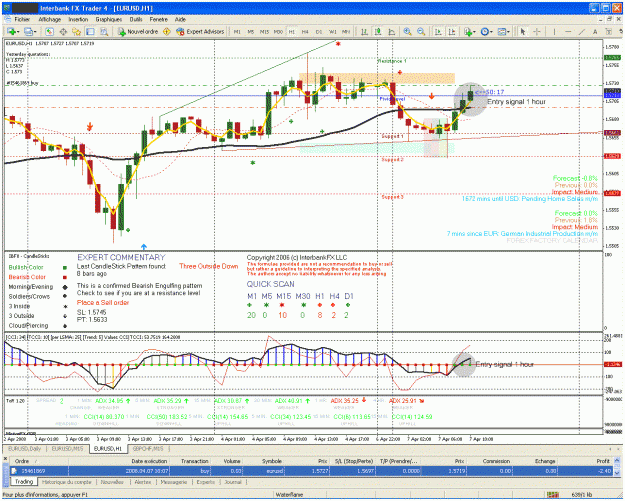Switch to line chart icon
The image size is (625, 501).
coord(391,31)
